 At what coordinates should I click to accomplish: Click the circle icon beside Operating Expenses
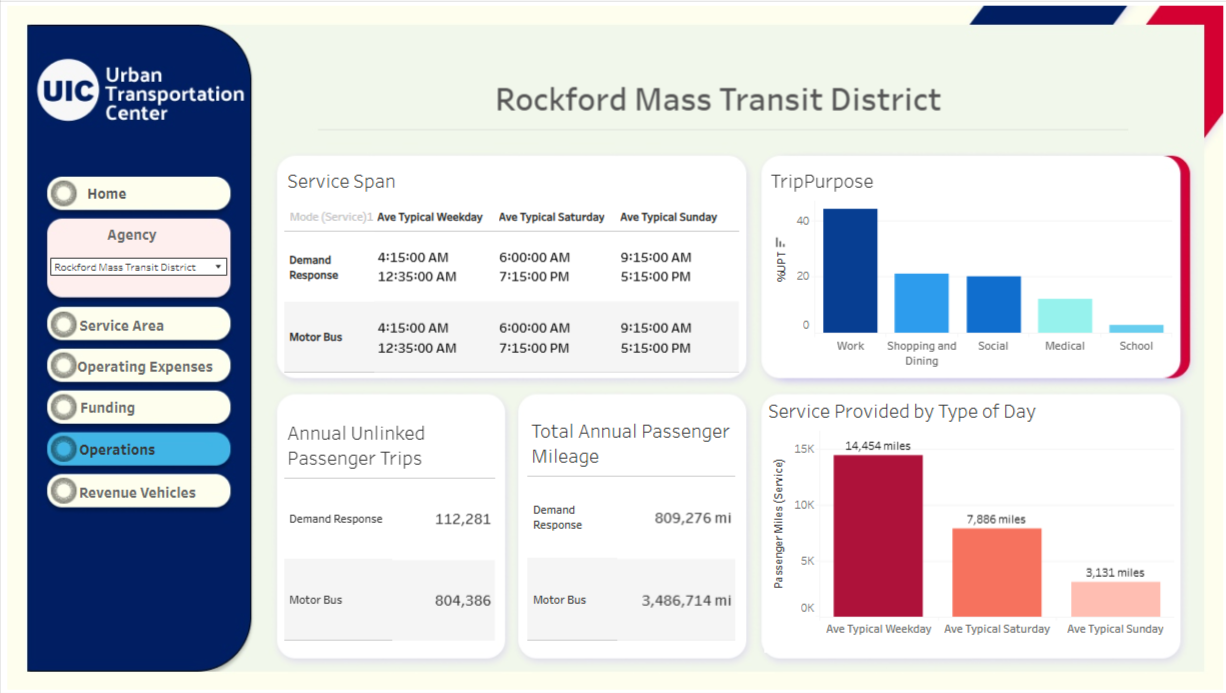tap(64, 366)
